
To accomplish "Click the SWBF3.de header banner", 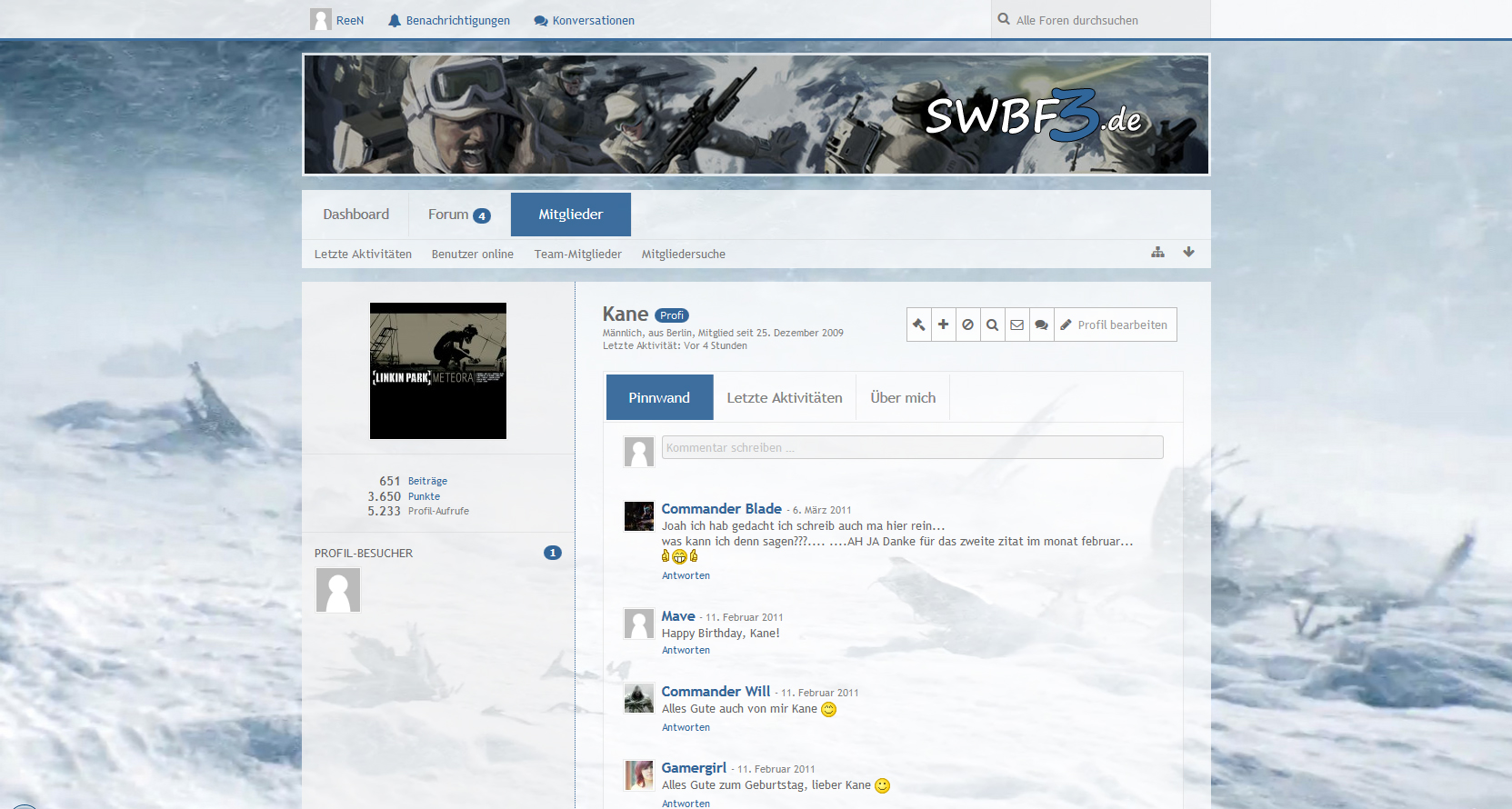I will coord(756,115).
